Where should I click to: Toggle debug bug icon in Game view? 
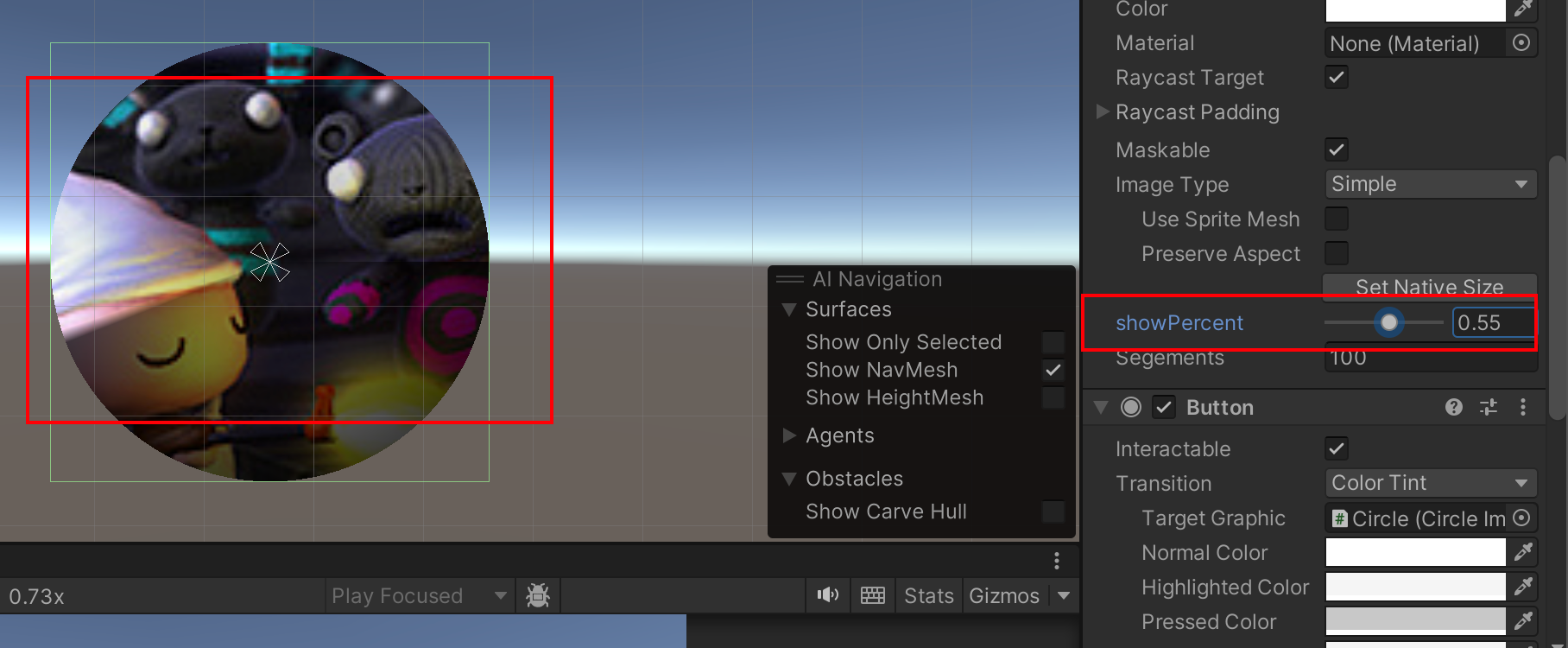click(x=538, y=595)
